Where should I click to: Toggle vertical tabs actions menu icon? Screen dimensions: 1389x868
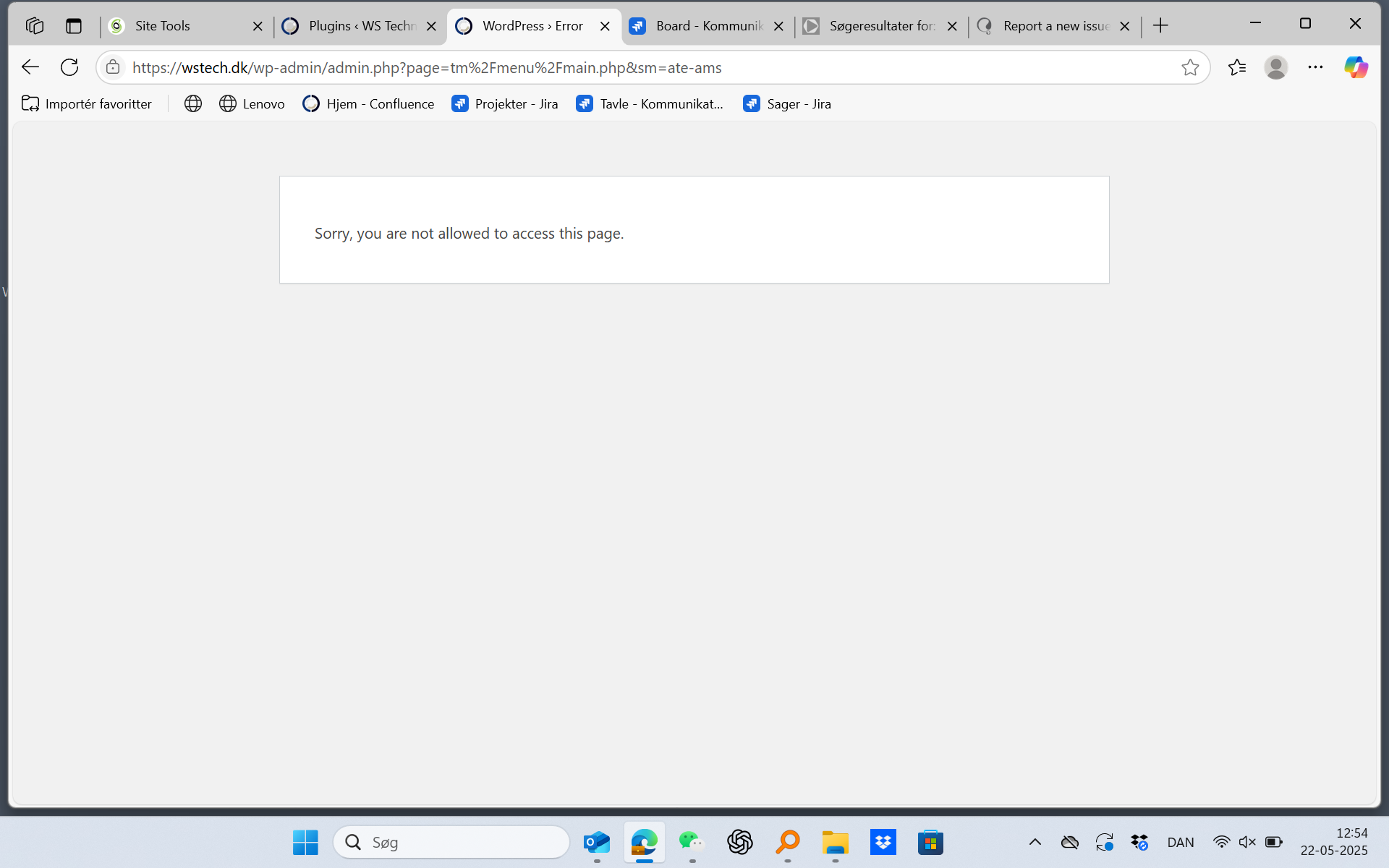coord(74,26)
